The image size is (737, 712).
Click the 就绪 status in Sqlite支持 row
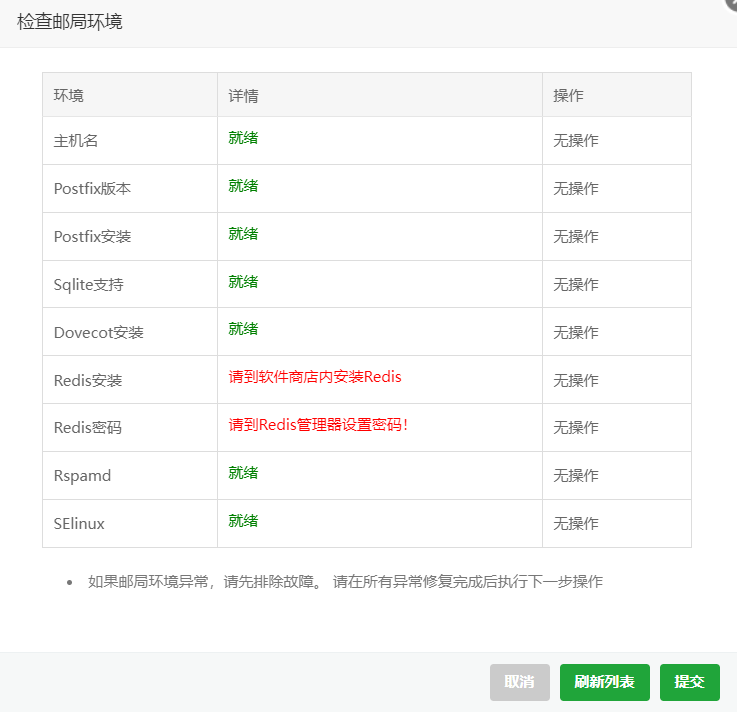click(x=243, y=282)
